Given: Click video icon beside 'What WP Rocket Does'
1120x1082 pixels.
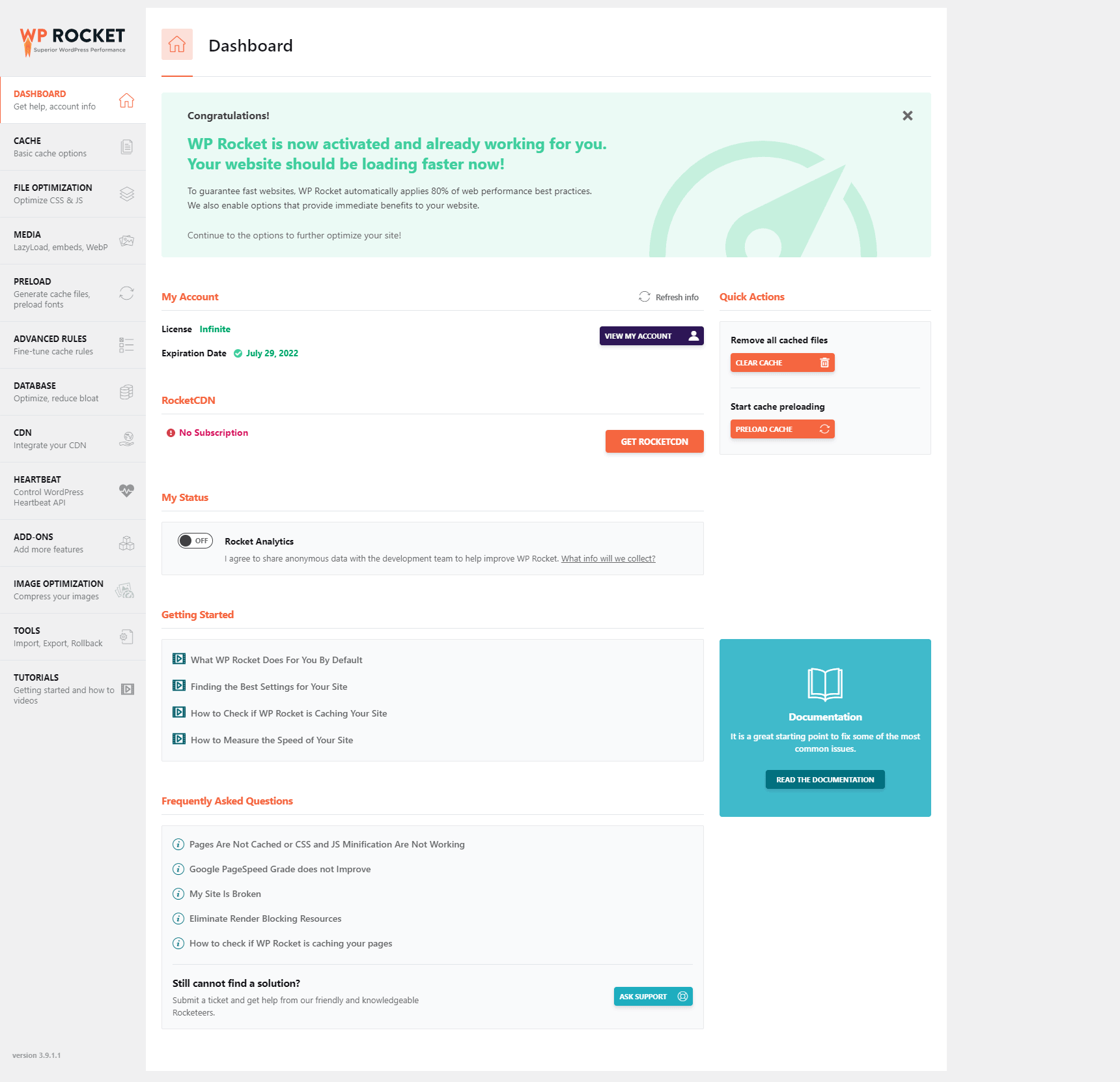Looking at the screenshot, I should point(179,659).
